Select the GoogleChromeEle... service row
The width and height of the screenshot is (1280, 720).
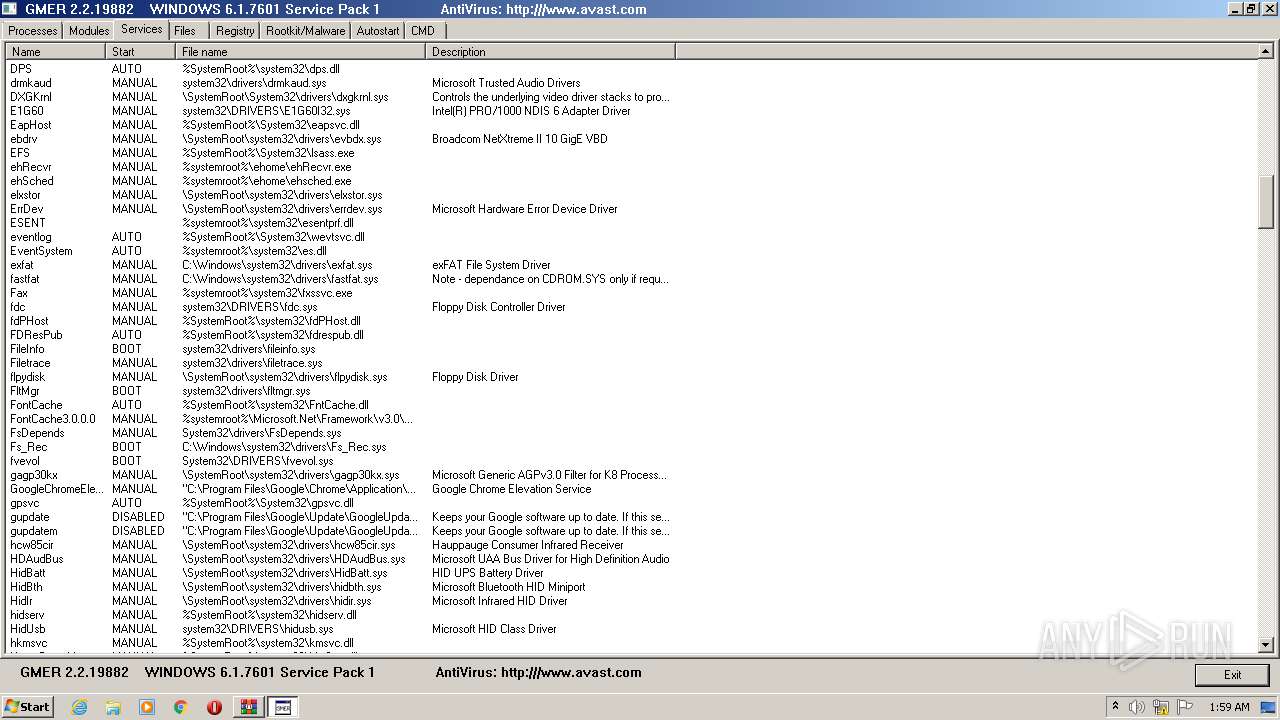(x=340, y=489)
